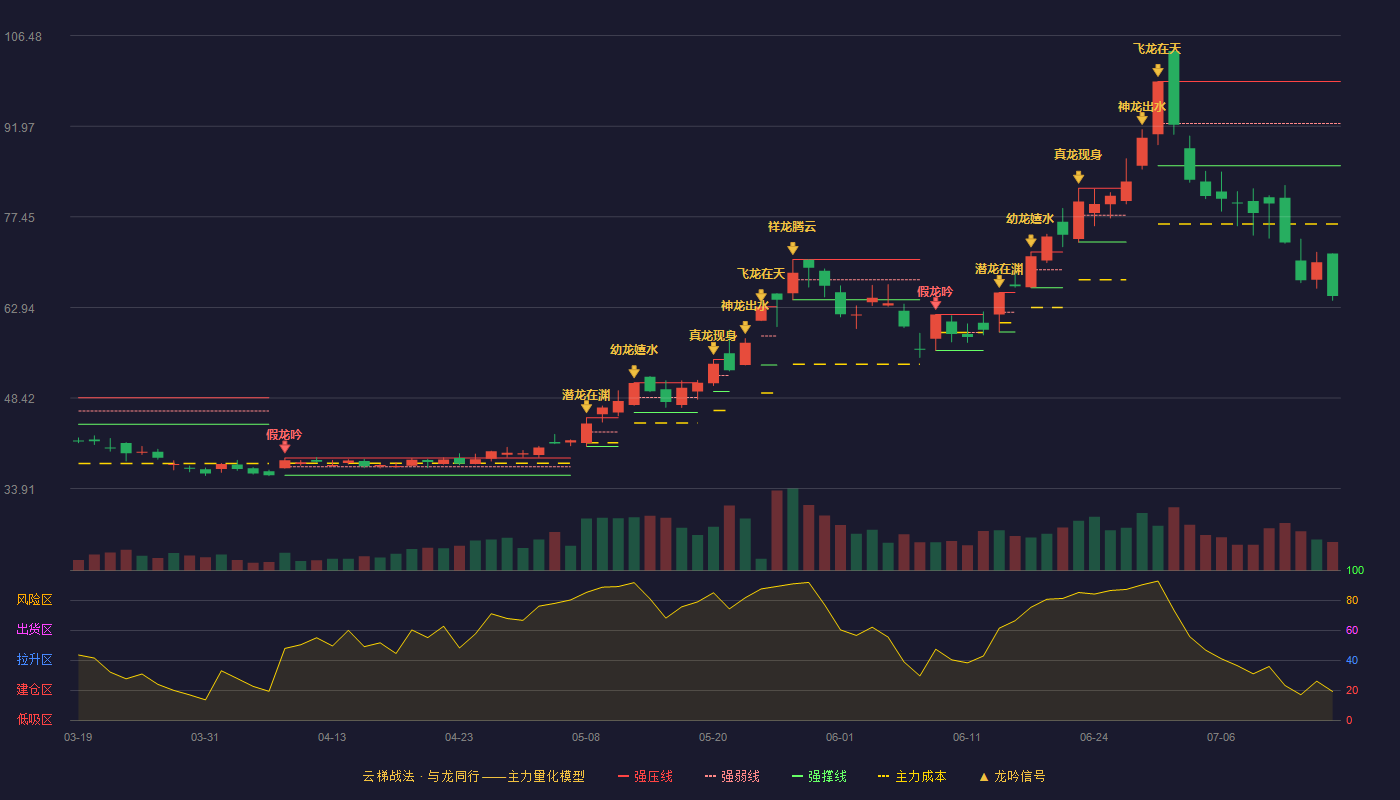
Task: Click the tall green candle at the price peak
Action: pos(1173,89)
